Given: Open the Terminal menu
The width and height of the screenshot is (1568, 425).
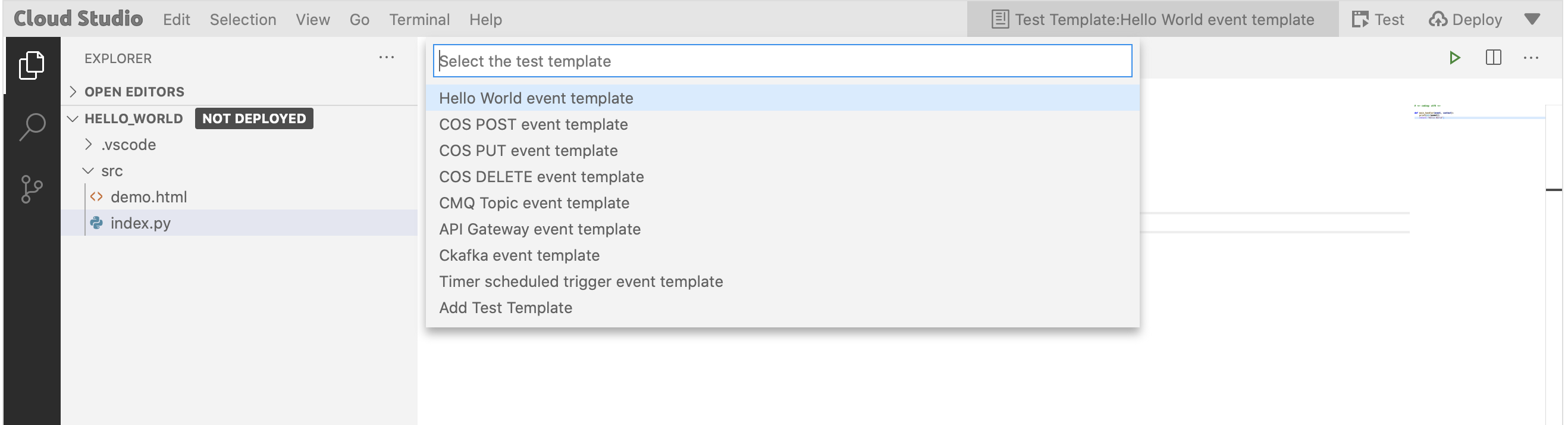Looking at the screenshot, I should tap(419, 20).
